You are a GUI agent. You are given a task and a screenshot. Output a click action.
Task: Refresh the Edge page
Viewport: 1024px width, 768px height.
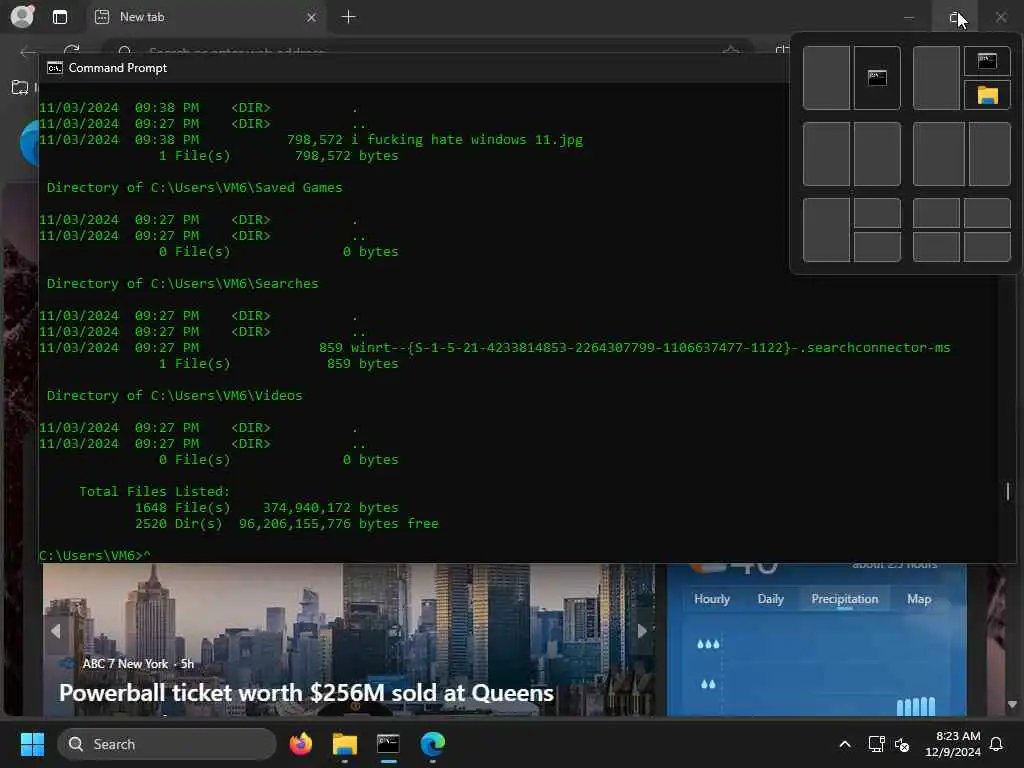point(72,51)
